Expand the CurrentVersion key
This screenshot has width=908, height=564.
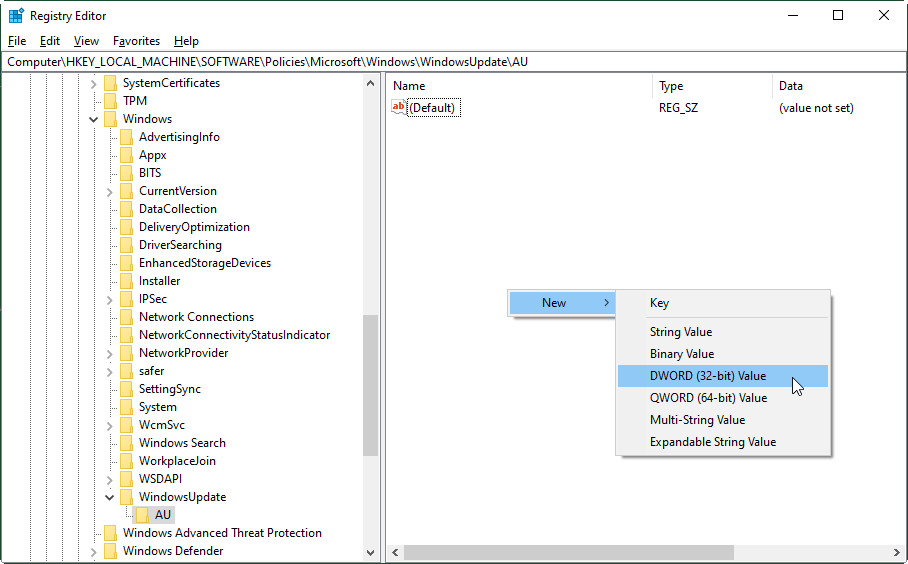[109, 192]
